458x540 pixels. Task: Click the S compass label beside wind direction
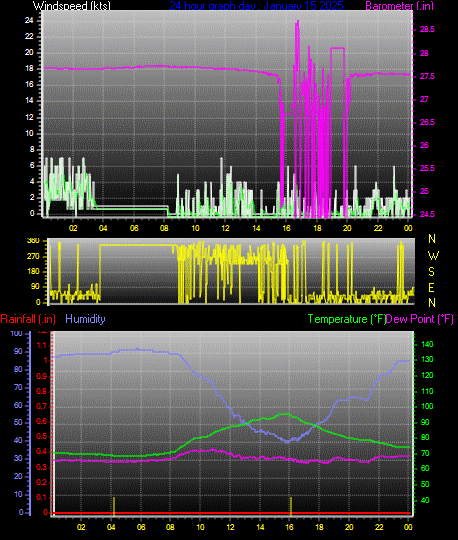click(x=431, y=272)
